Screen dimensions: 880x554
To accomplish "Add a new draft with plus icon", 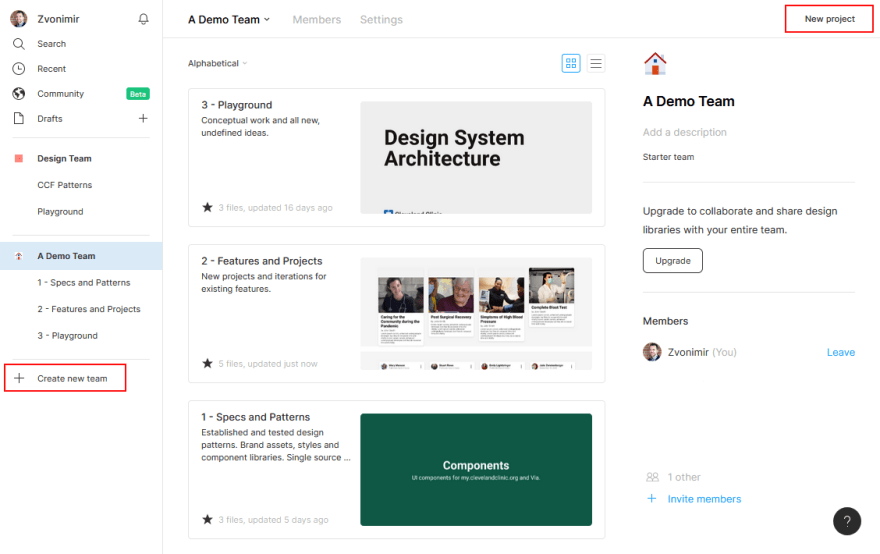I will (x=143, y=118).
